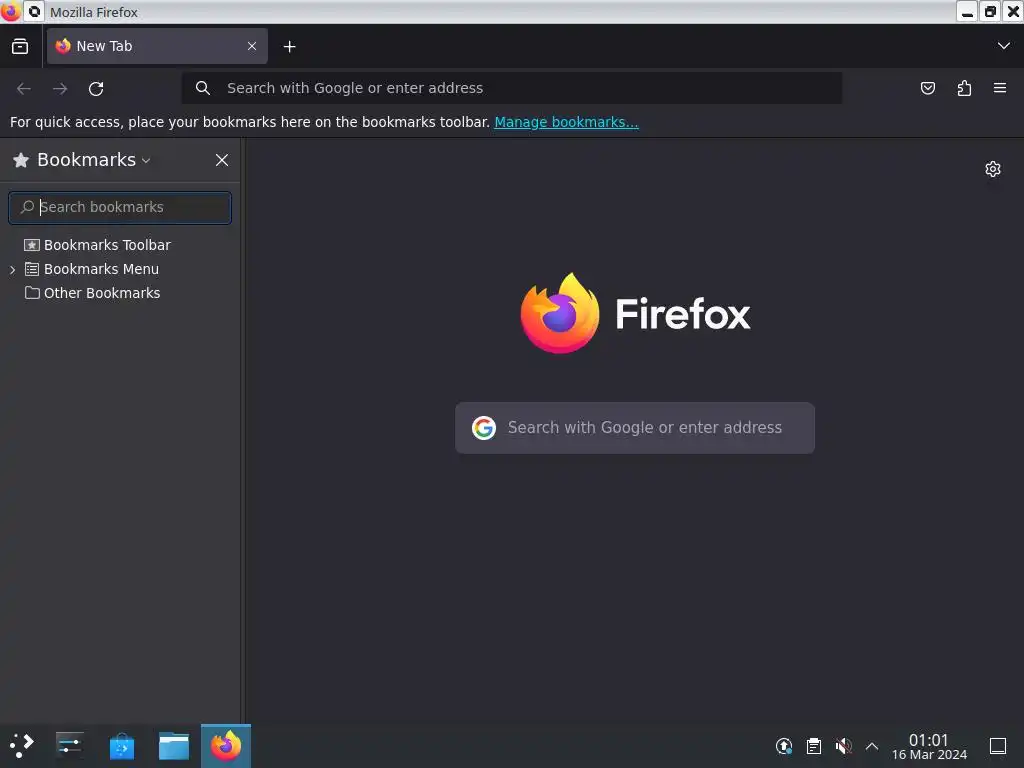Open Dolphin file manager from taskbar

pyautogui.click(x=174, y=746)
